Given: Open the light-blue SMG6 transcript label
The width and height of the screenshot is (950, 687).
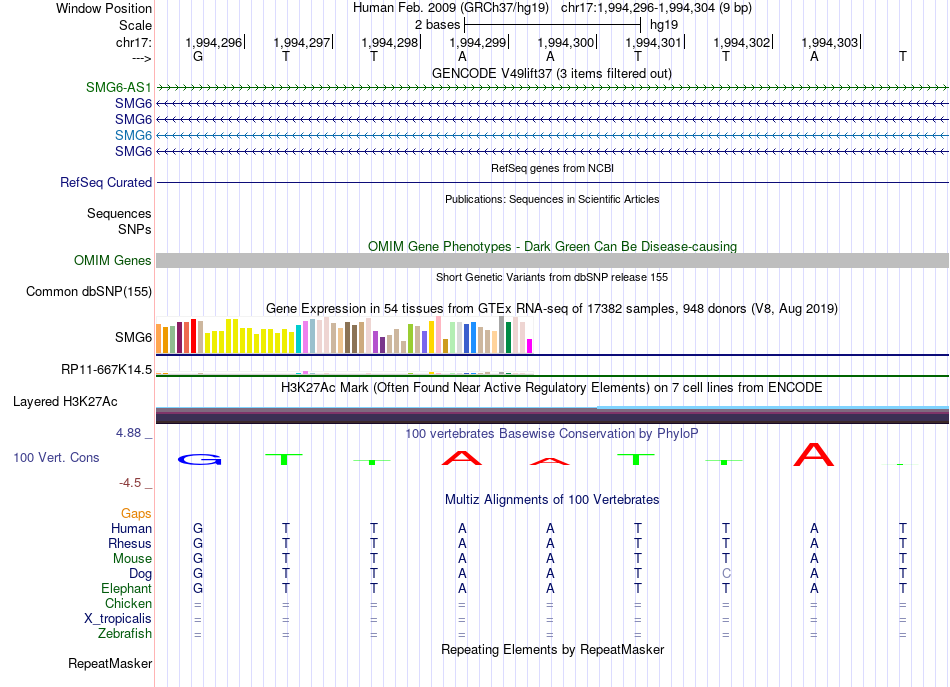Looking at the screenshot, I should [133, 135].
